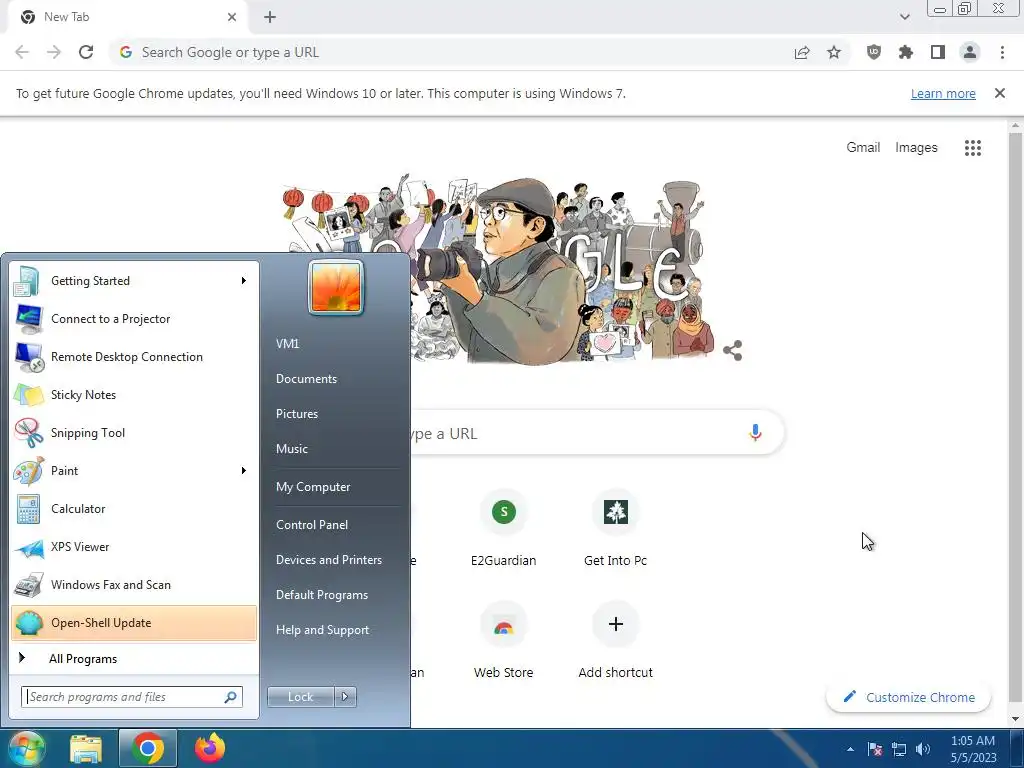The image size is (1024, 768).
Task: Open Gmail link
Action: pyautogui.click(x=863, y=148)
